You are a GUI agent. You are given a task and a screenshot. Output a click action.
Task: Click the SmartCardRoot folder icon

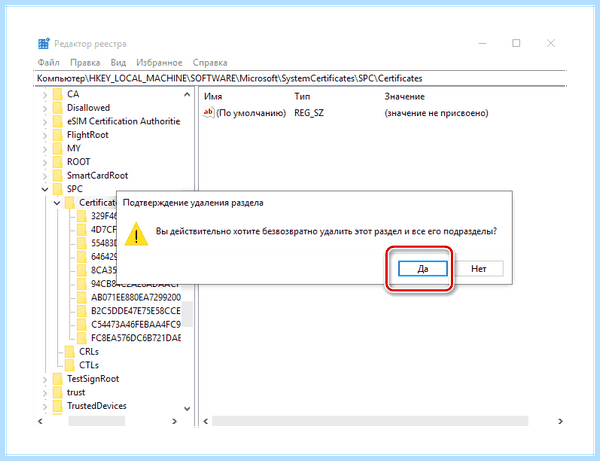(x=57, y=176)
